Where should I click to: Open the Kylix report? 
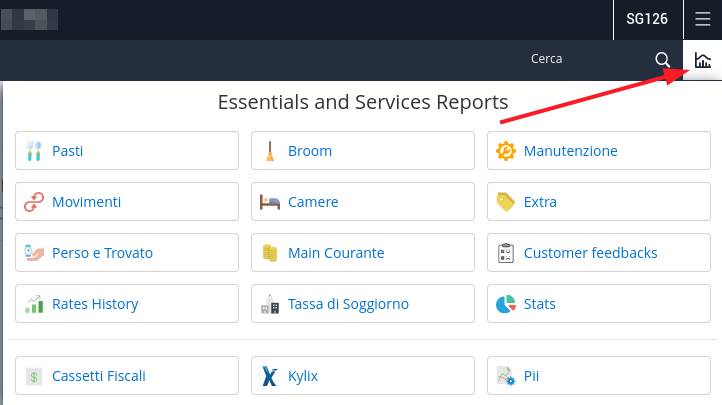(363, 376)
